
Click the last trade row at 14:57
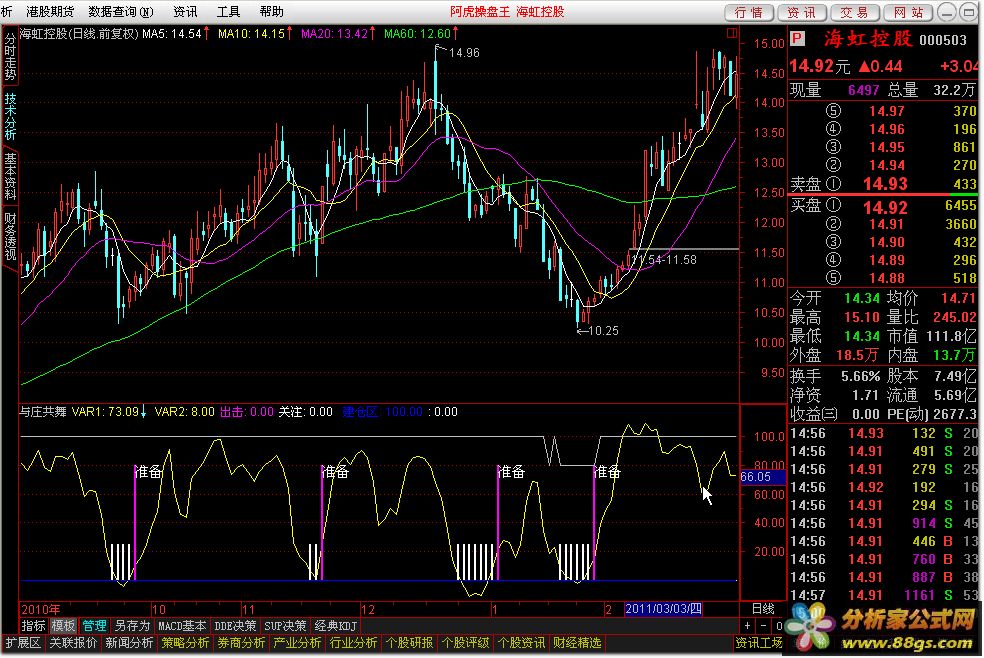(x=884, y=594)
